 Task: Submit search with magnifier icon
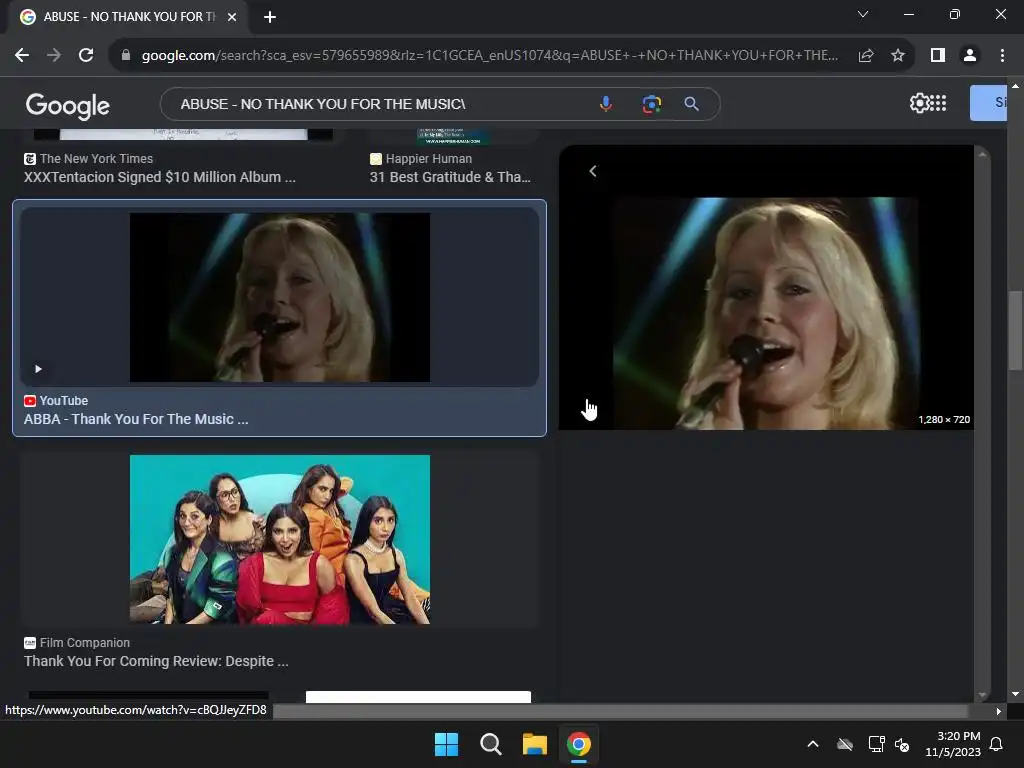pos(692,104)
